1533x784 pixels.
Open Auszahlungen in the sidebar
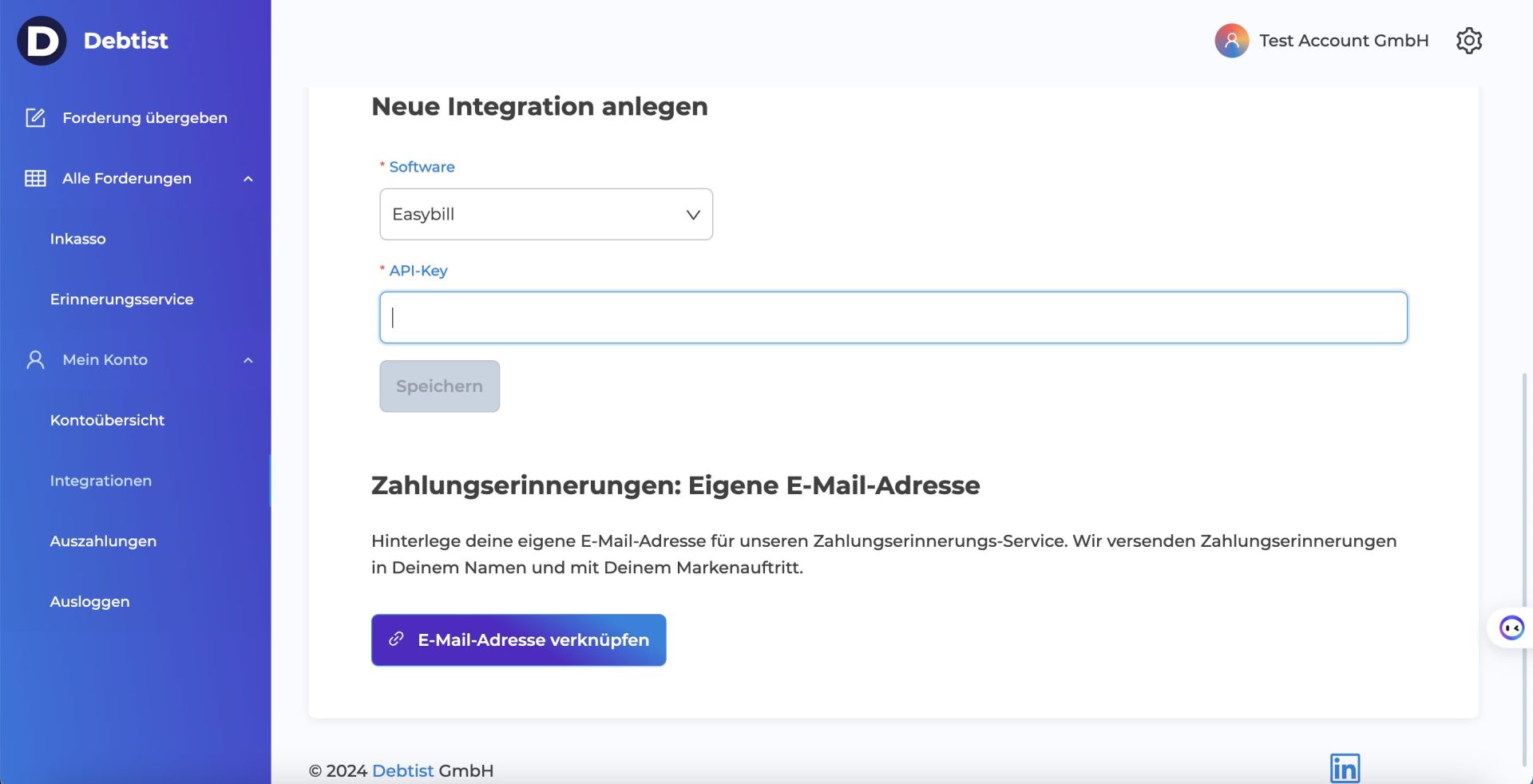point(103,541)
